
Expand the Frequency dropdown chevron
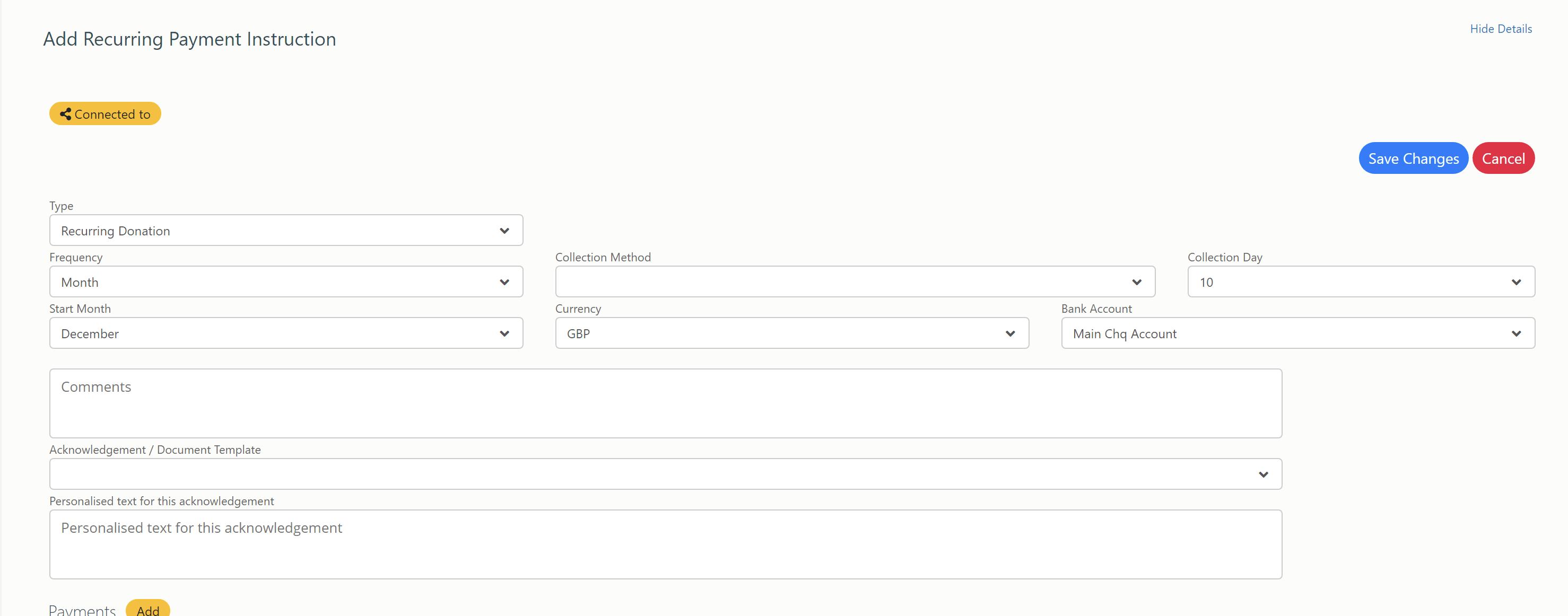pos(504,281)
